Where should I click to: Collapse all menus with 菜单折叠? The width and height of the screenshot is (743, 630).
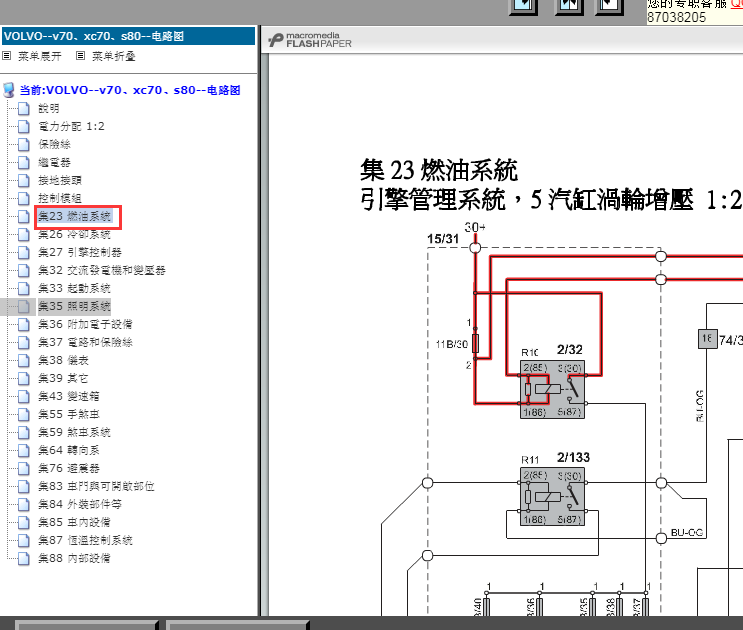click(x=114, y=56)
